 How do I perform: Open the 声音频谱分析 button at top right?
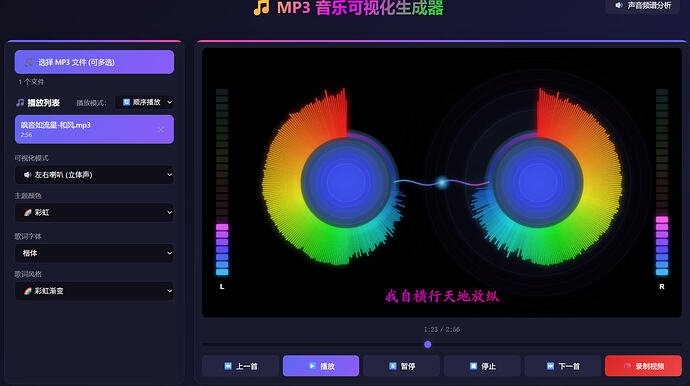[643, 6]
